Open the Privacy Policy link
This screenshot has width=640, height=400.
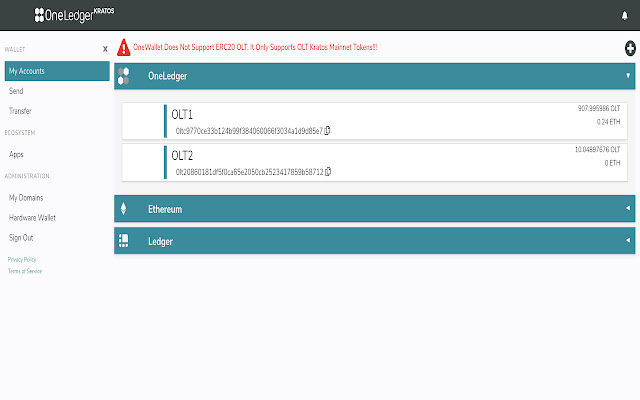(x=22, y=260)
